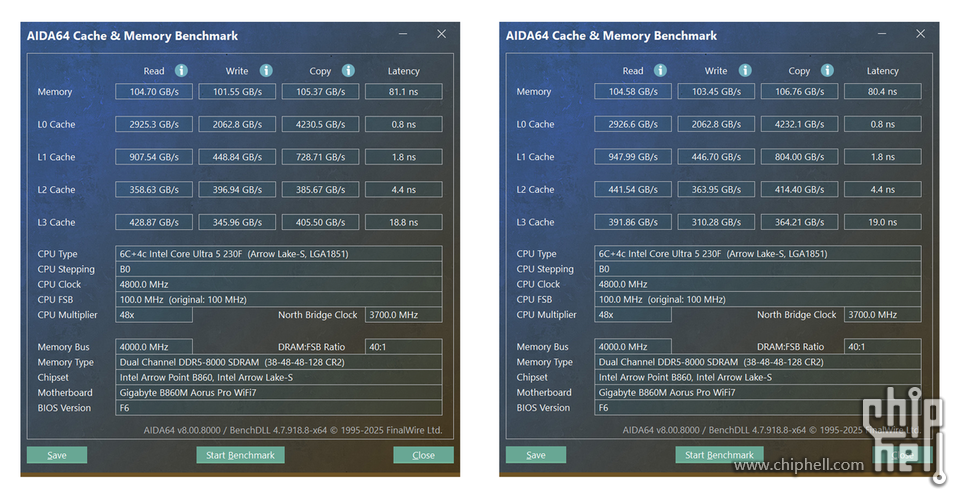
Task: Click the Write info icon in left window
Action: [266, 71]
